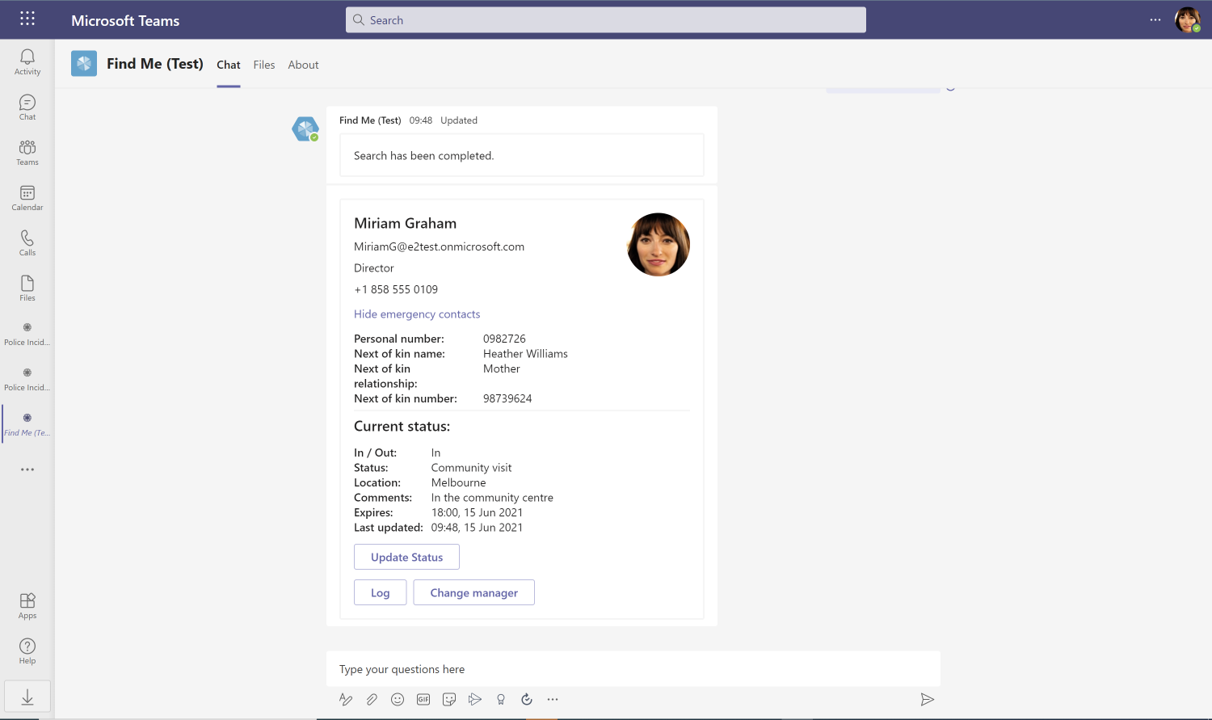Send the message with the arrow icon
This screenshot has width=1212, height=720.
click(927, 700)
